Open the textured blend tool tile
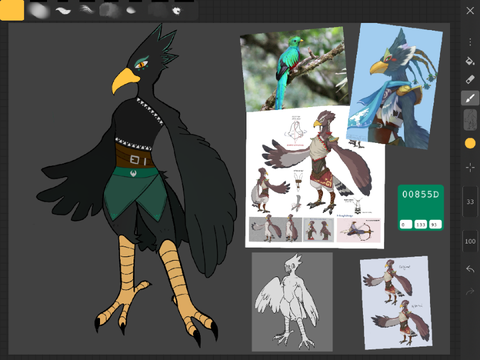The height and width of the screenshot is (360, 480). click(x=470, y=119)
